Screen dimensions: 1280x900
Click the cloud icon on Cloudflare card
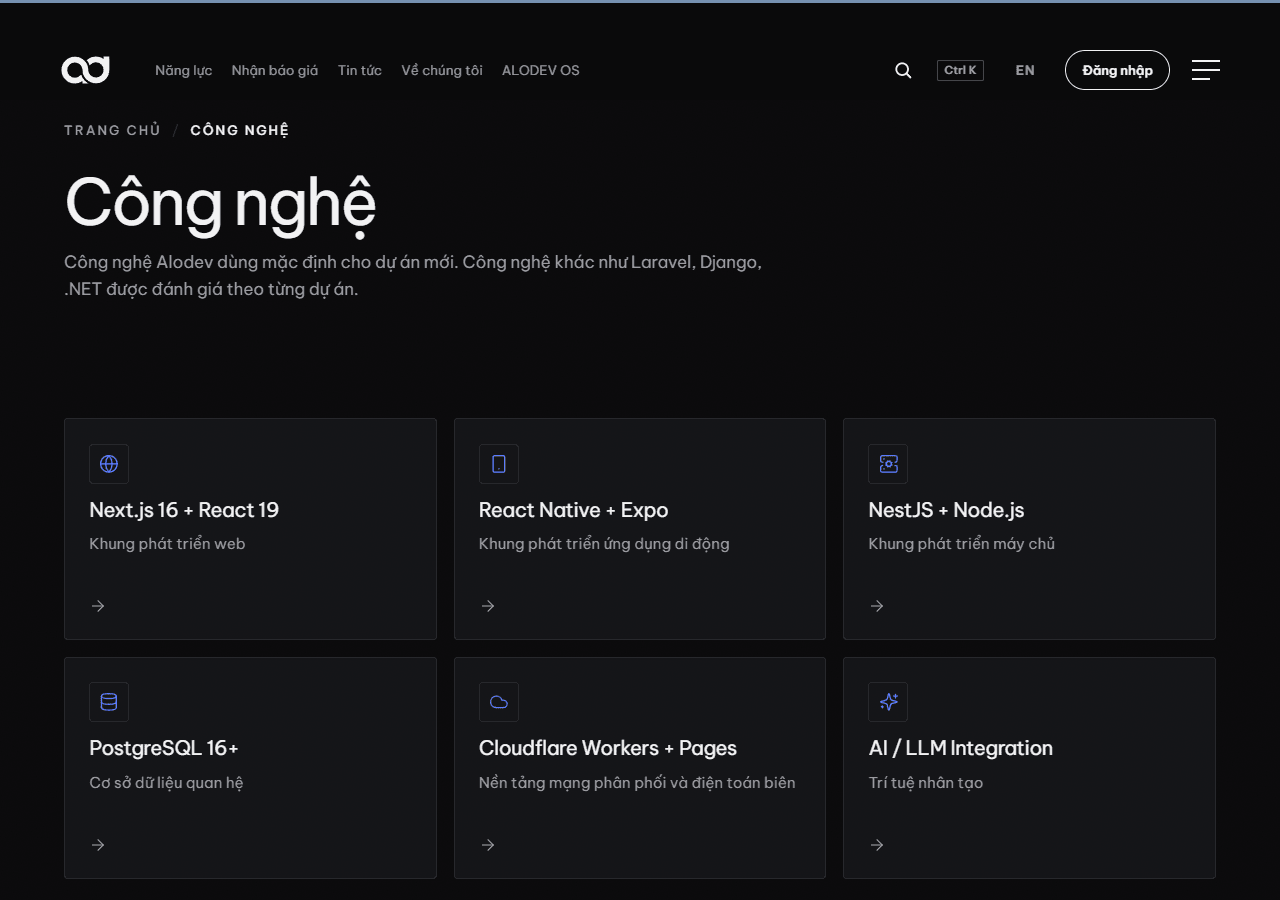(x=499, y=702)
